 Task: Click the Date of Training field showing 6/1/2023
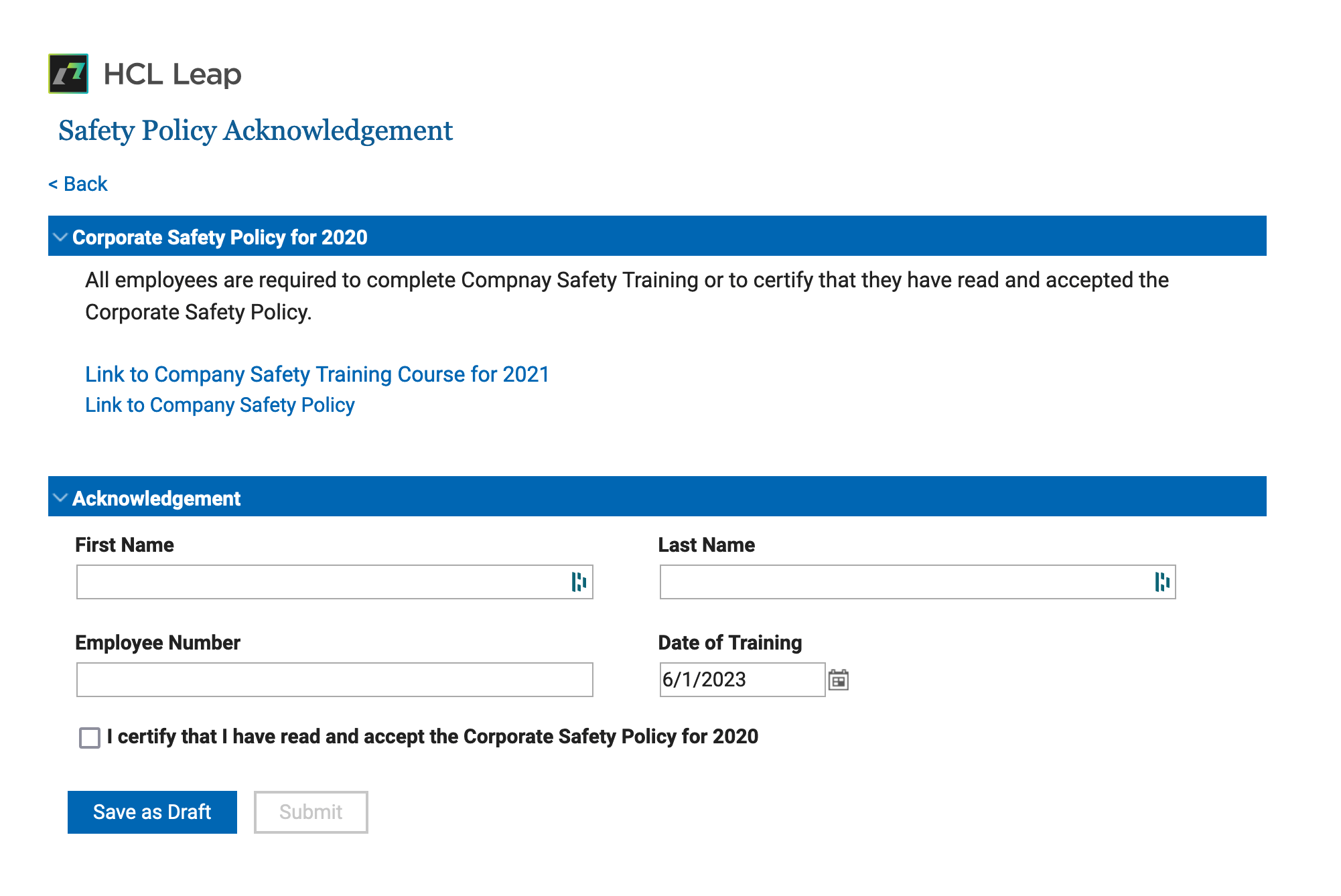click(x=742, y=680)
